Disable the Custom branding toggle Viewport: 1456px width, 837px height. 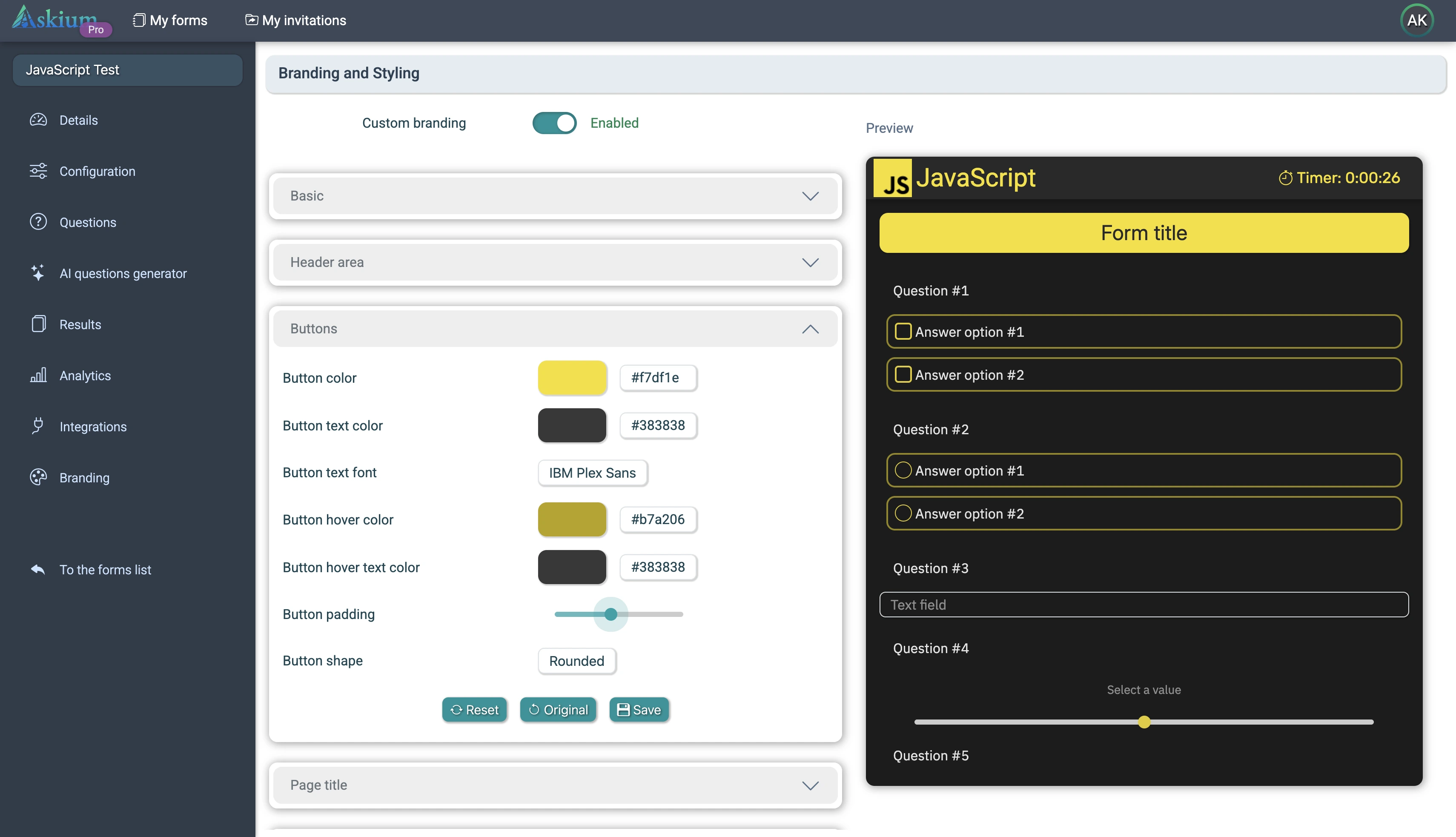[554, 123]
